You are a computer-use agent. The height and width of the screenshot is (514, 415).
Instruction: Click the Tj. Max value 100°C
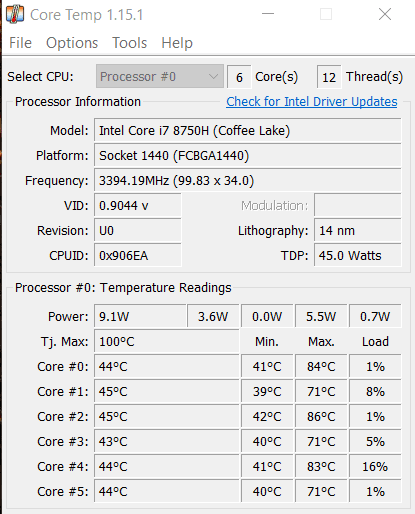[x=167, y=341]
